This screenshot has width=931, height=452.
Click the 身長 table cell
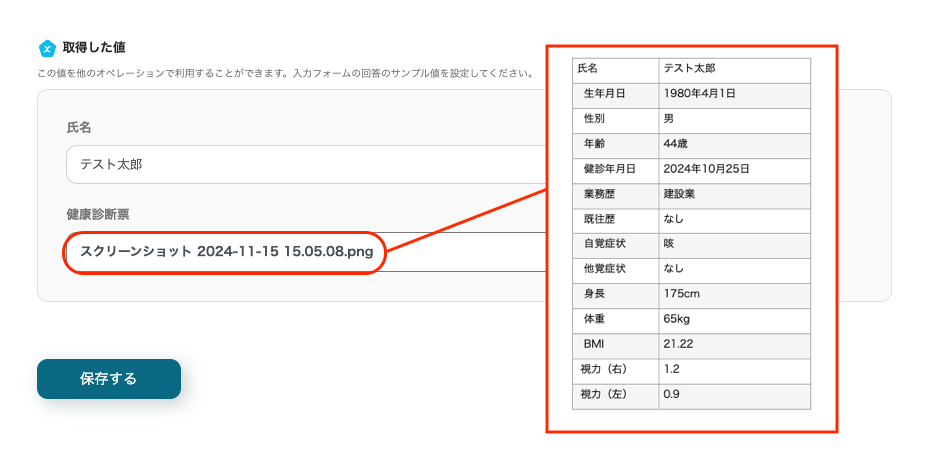tap(616, 296)
